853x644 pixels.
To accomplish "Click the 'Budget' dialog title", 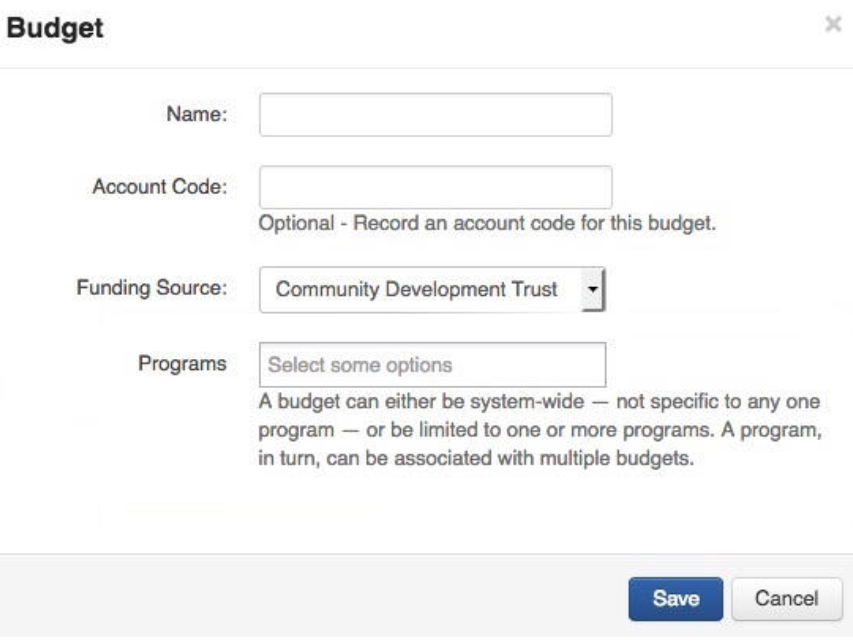I will click(55, 29).
